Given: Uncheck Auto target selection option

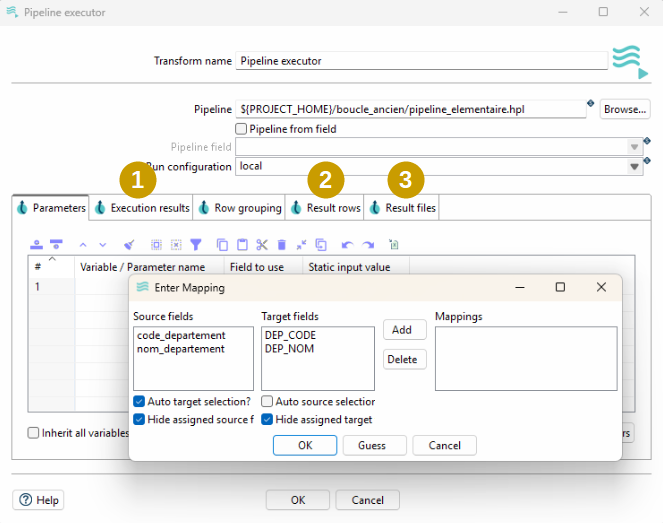Looking at the screenshot, I should [x=139, y=401].
